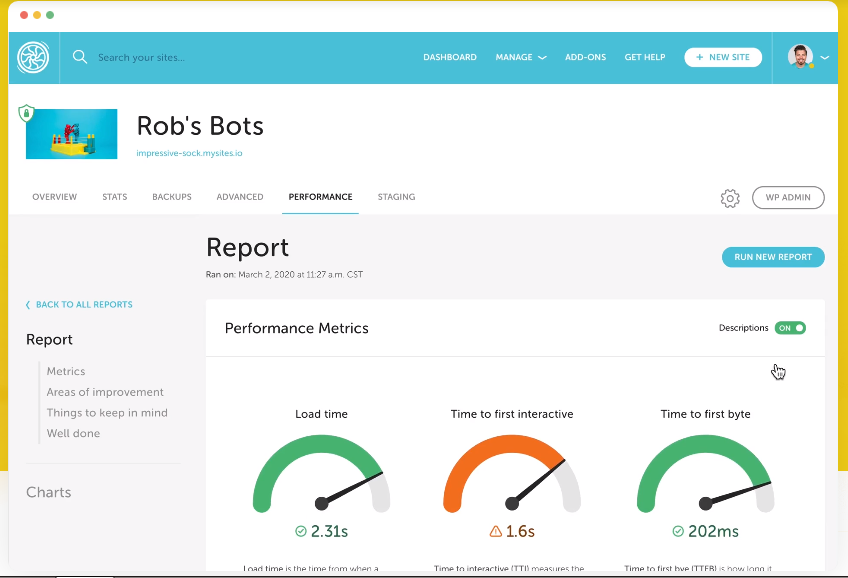This screenshot has height=578, width=848.
Task: Click the Time to first byte gauge
Action: click(x=705, y=474)
